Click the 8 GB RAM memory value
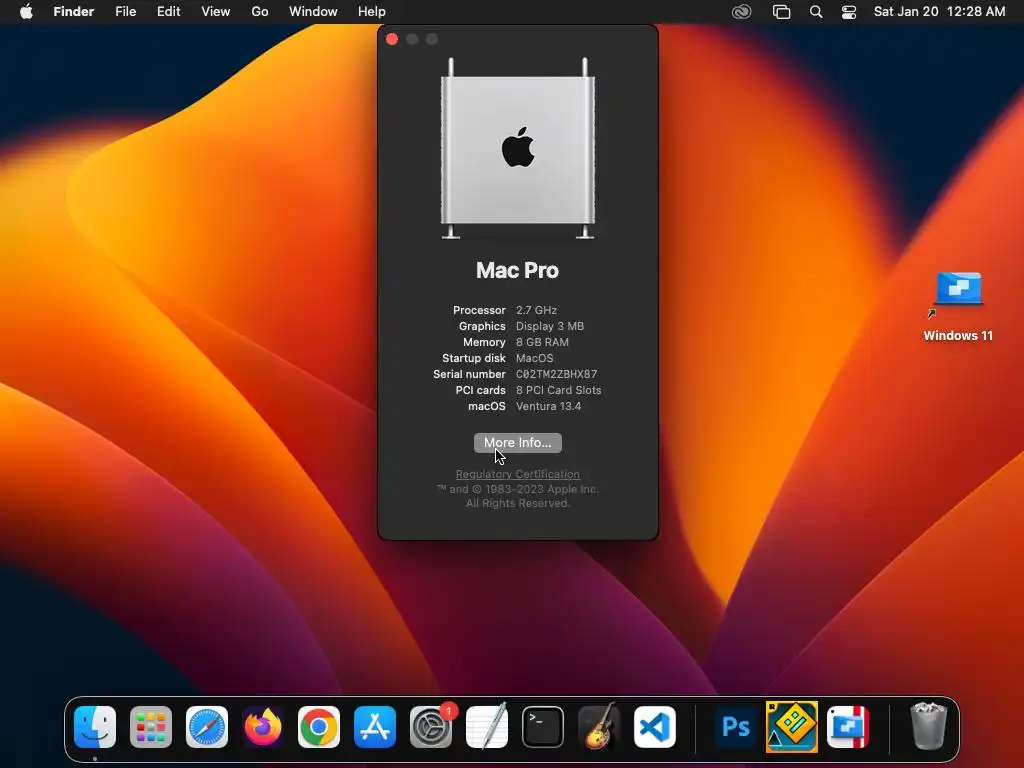Image resolution: width=1024 pixels, height=768 pixels. click(542, 342)
